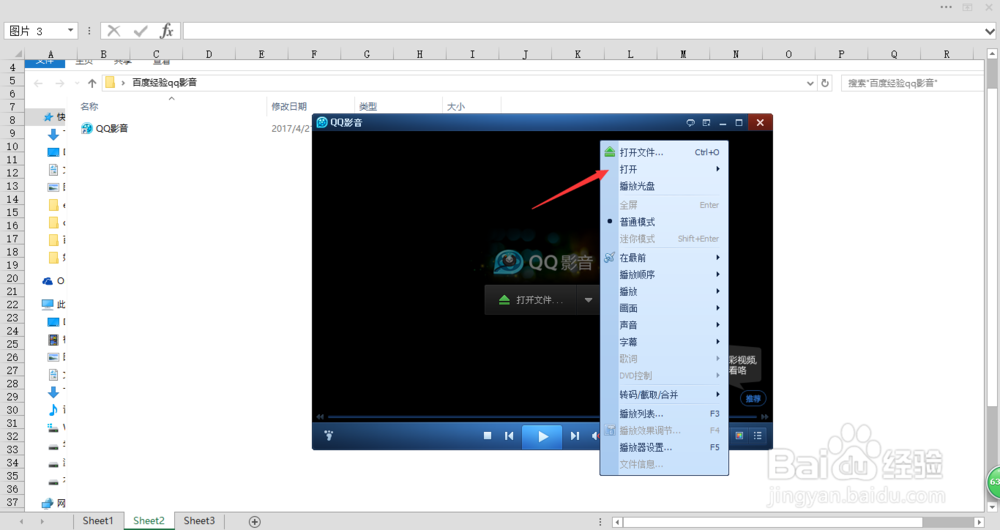Click the rewind arrows at seek bar start
1000x530 pixels.
320,417
